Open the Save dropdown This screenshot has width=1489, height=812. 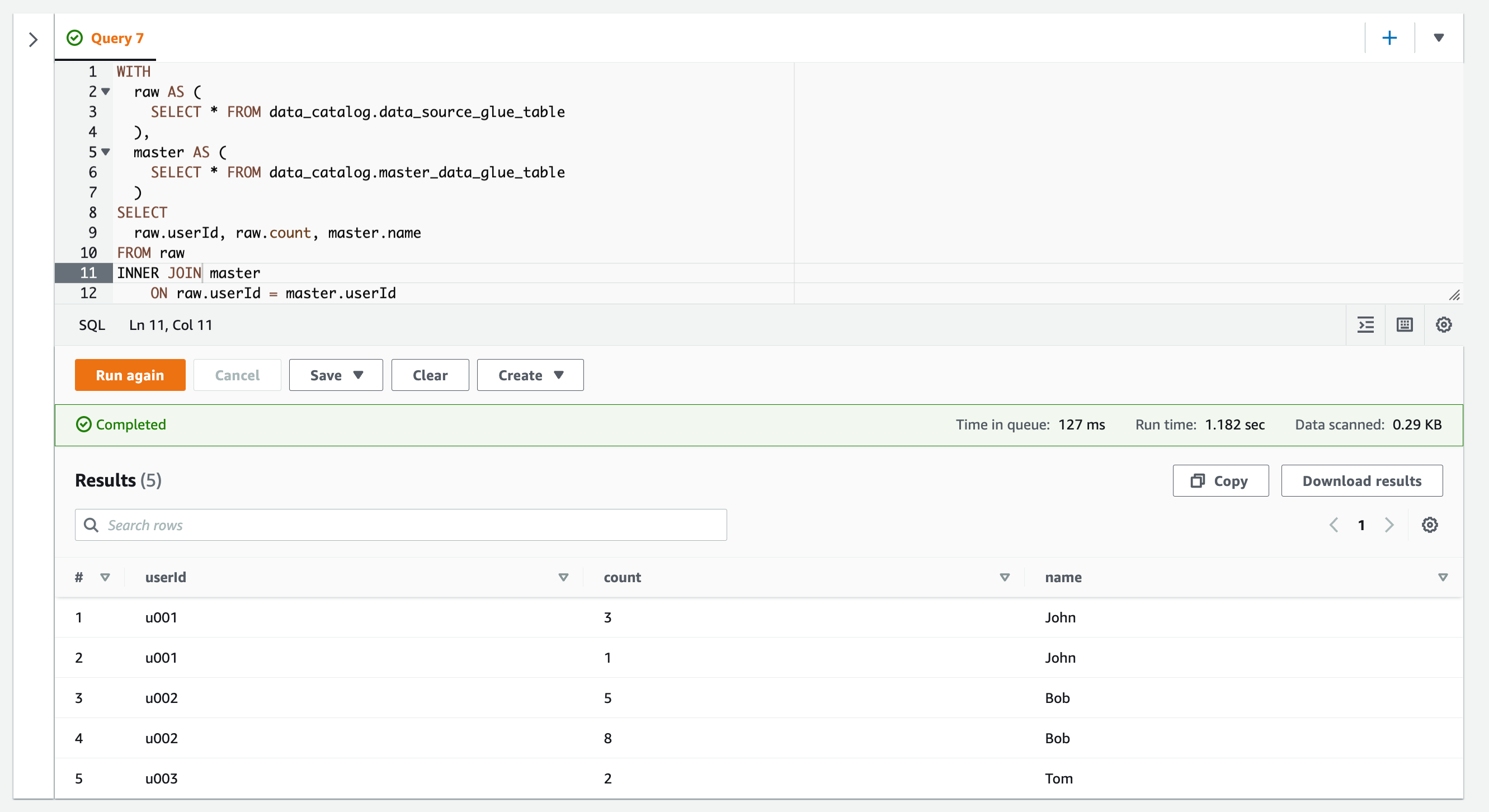coord(336,375)
